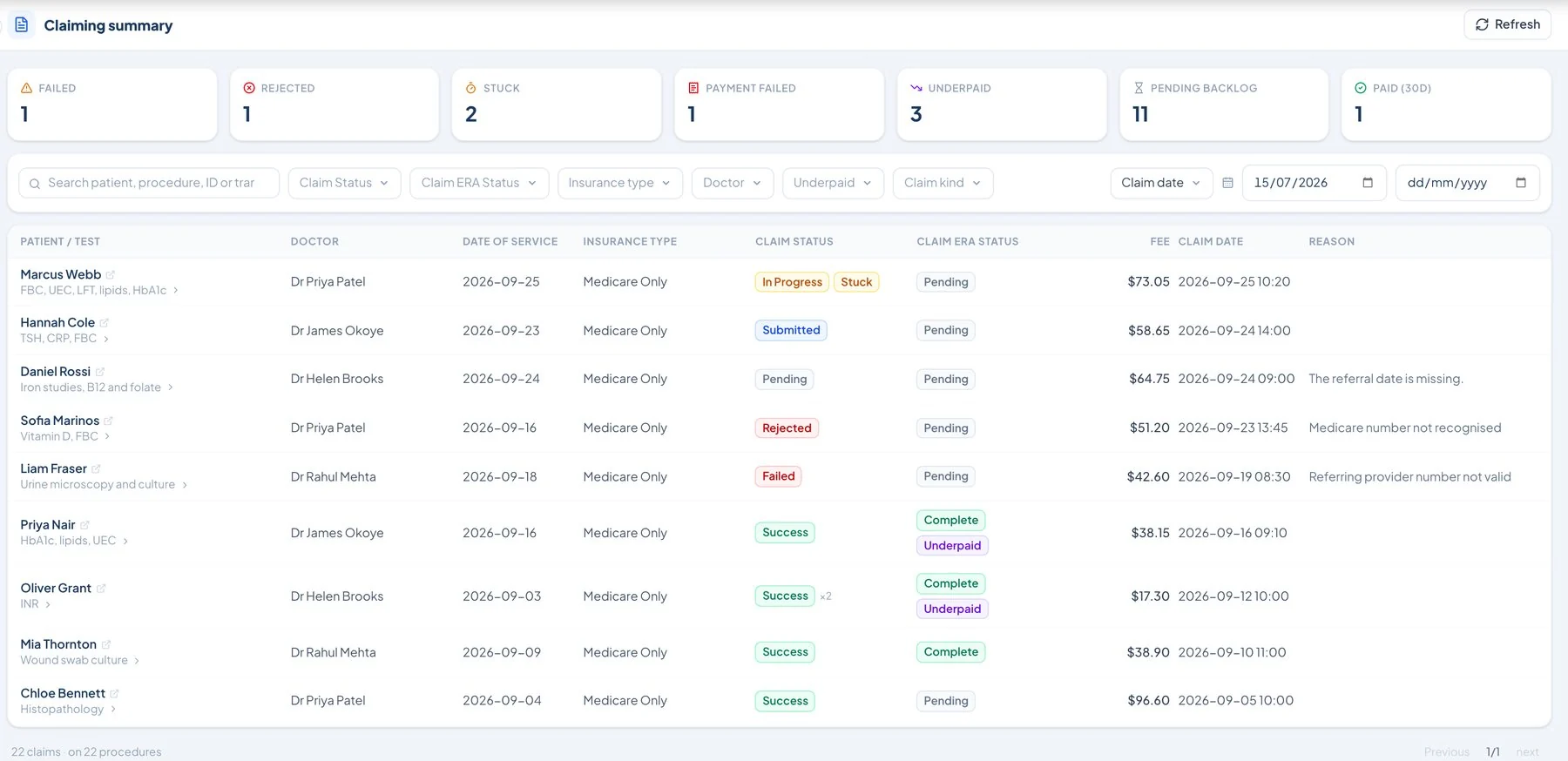Screen dimensions: 1568x761
Task: Open the Claim kind dropdown
Action: coord(943,183)
